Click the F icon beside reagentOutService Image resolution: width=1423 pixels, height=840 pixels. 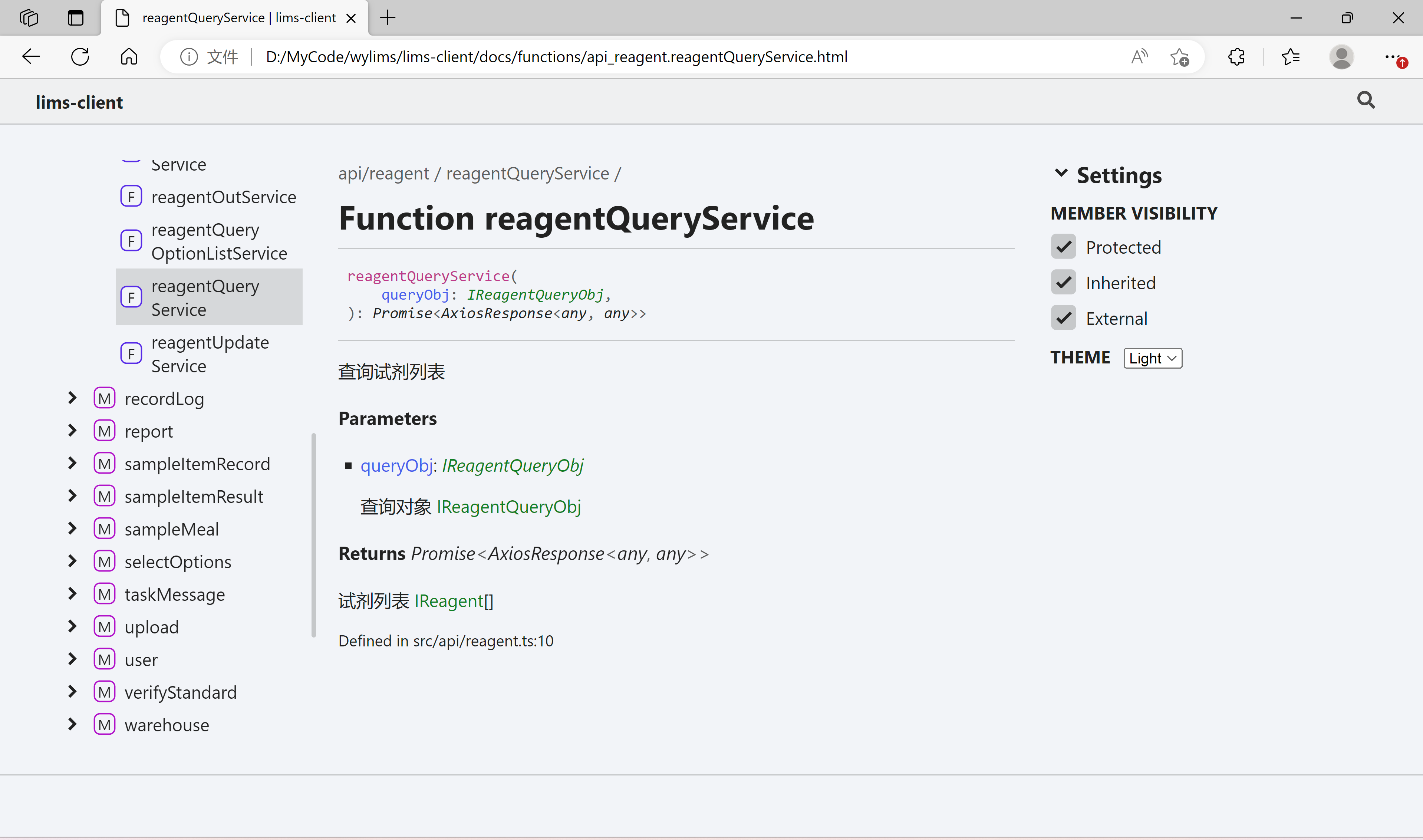click(131, 197)
